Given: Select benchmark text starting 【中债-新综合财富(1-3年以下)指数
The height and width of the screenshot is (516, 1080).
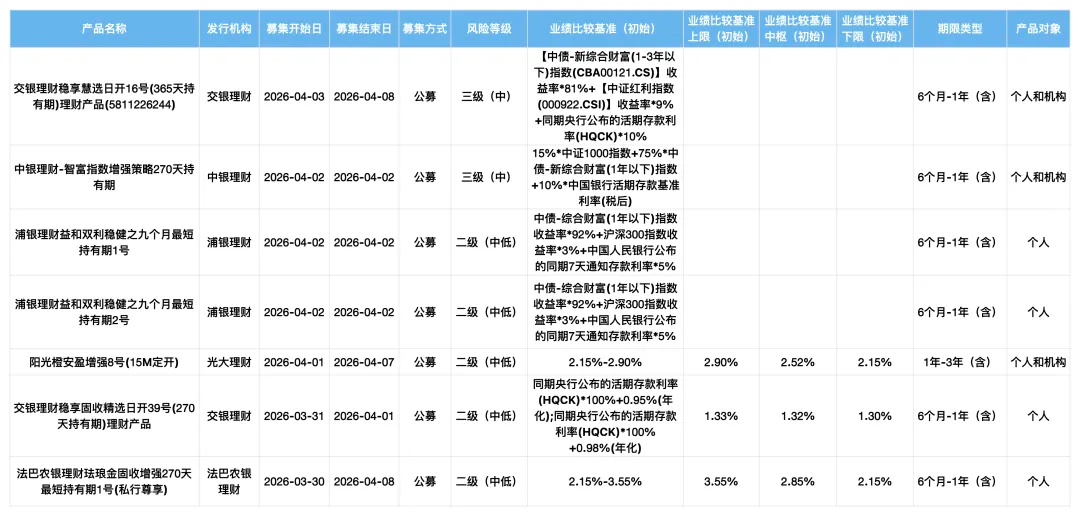Looking at the screenshot, I should click(605, 96).
